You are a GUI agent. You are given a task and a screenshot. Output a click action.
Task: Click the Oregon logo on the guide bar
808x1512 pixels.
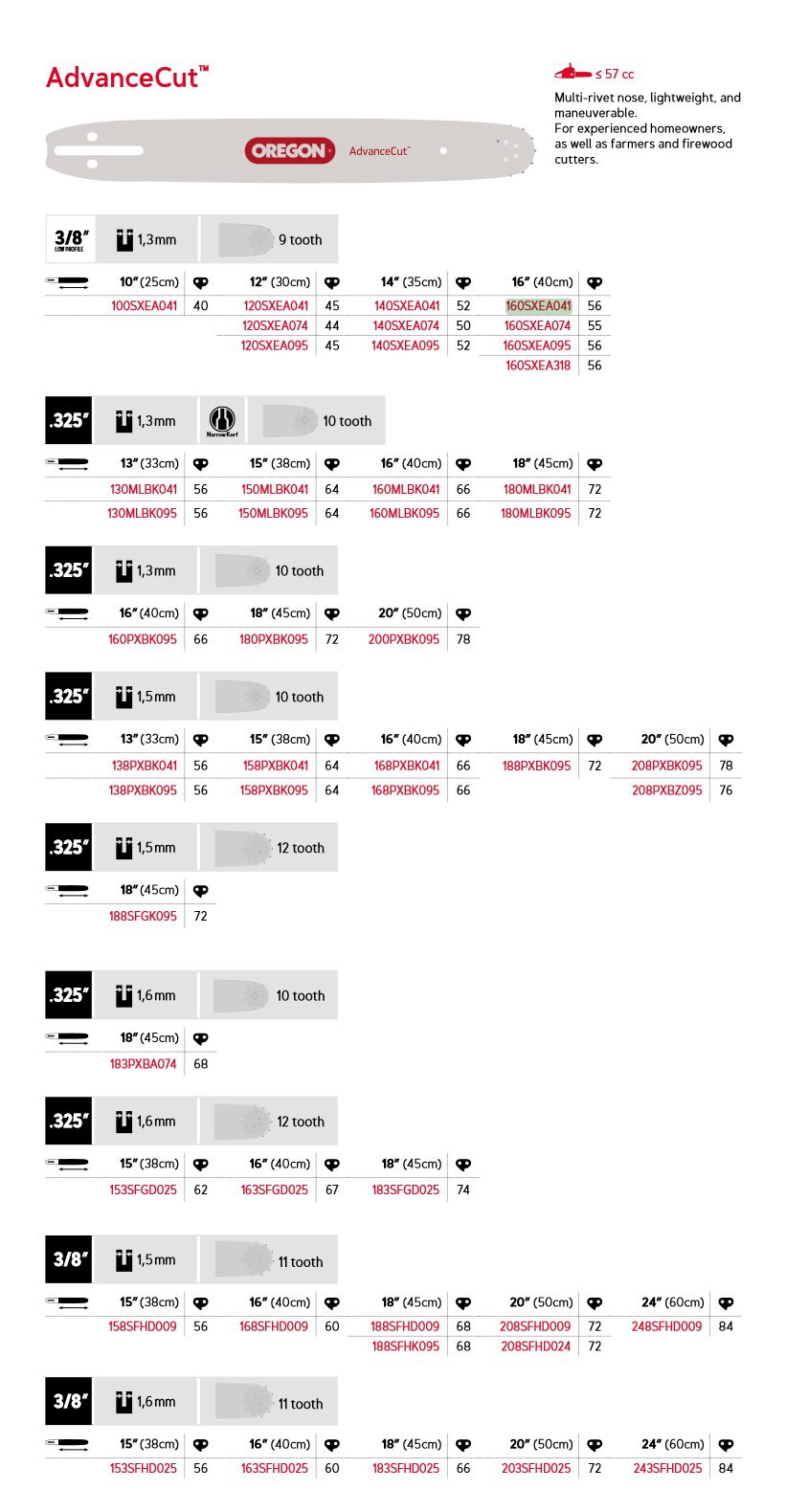point(289,150)
